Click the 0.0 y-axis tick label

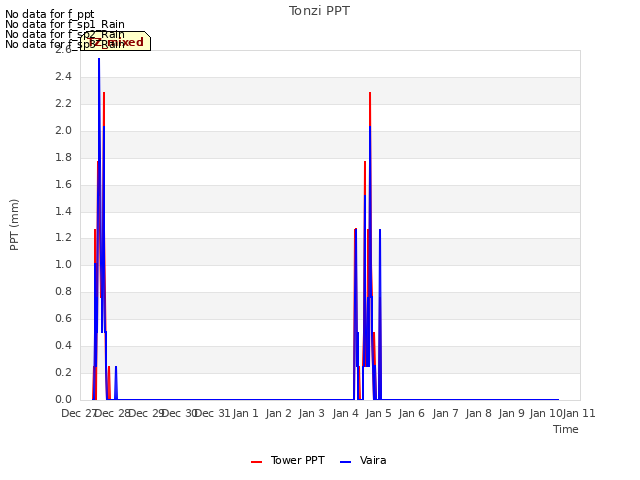coord(63,399)
